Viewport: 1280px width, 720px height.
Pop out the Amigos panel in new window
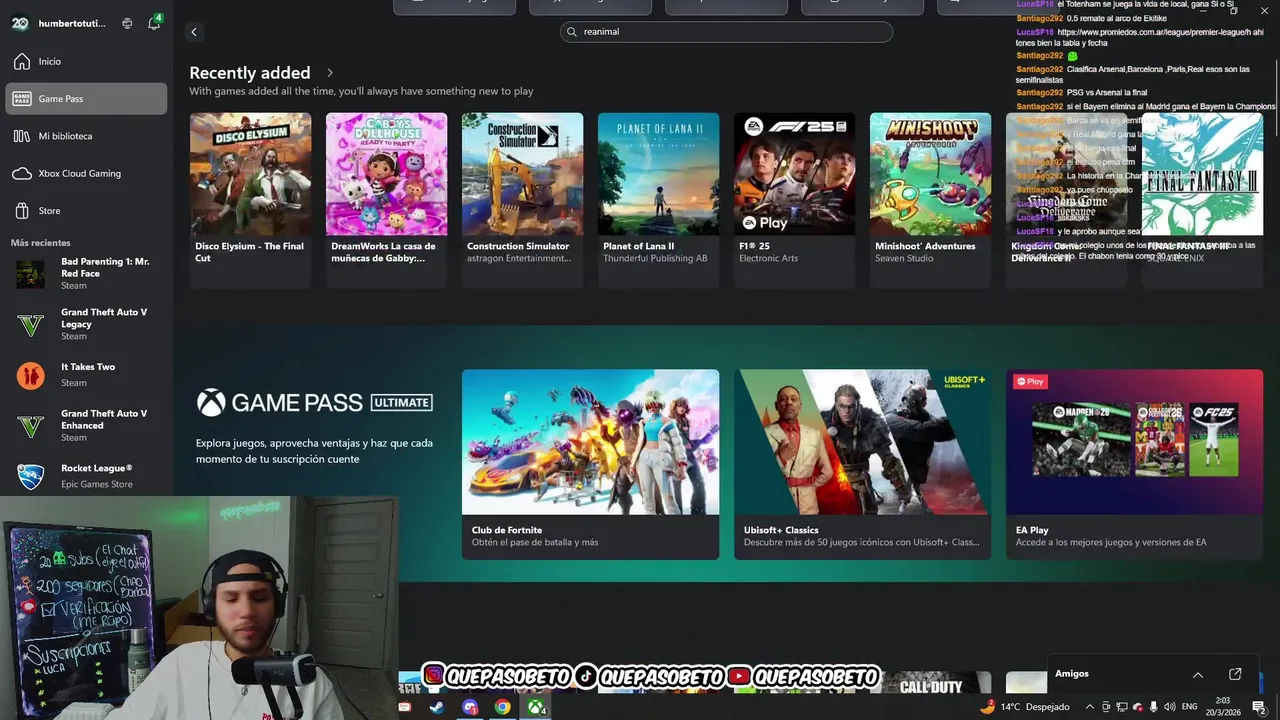[x=1235, y=674]
